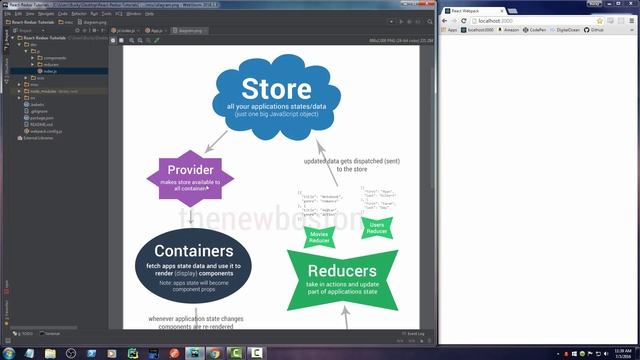Image resolution: width=640 pixels, height=360 pixels.
Task: Open the Event Log button
Action: [413, 333]
